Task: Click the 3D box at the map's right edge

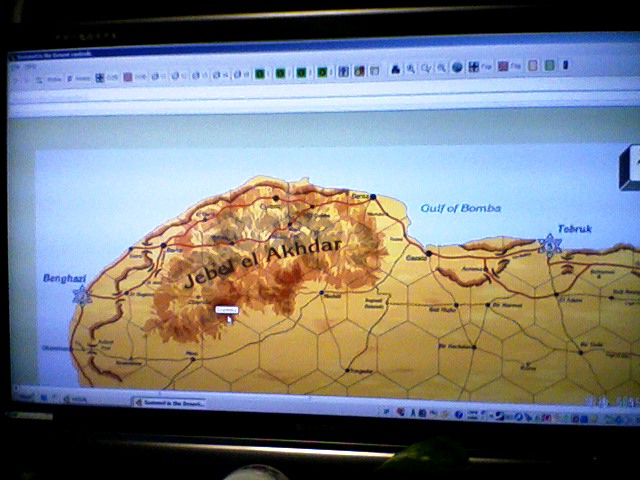Action: pyautogui.click(x=629, y=167)
